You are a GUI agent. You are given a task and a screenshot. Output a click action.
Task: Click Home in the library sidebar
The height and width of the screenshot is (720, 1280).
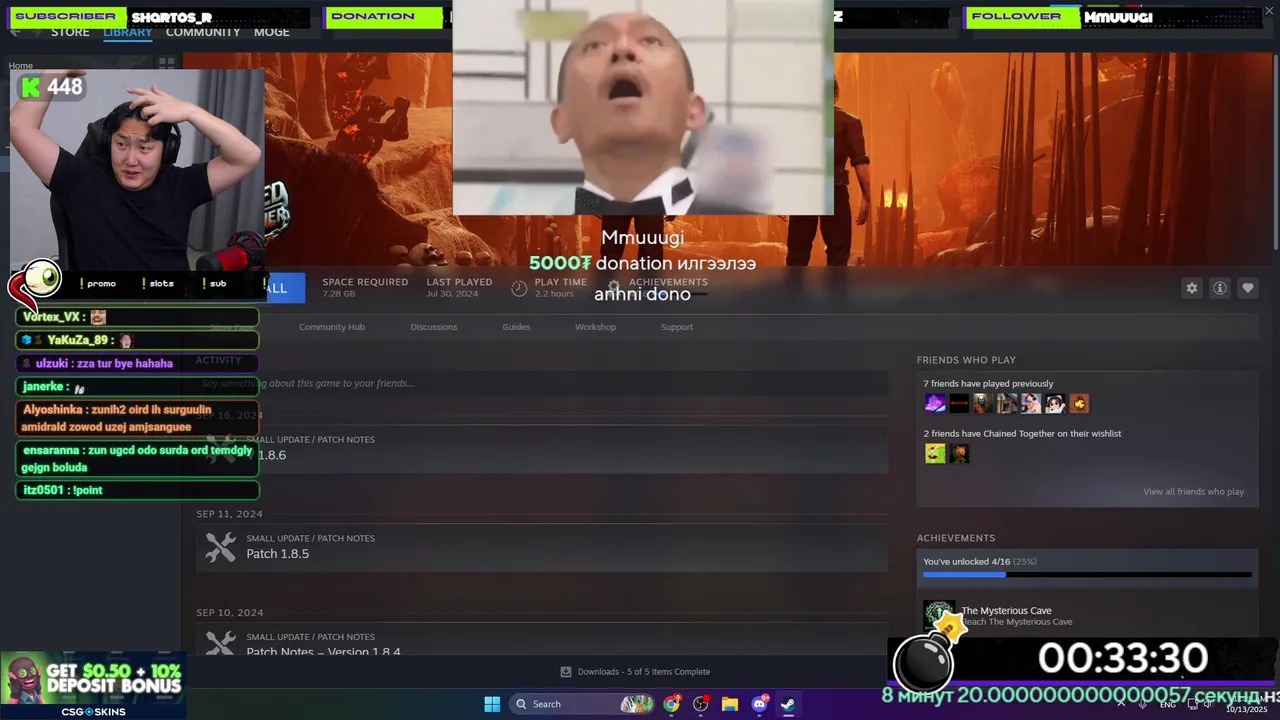pyautogui.click(x=21, y=66)
